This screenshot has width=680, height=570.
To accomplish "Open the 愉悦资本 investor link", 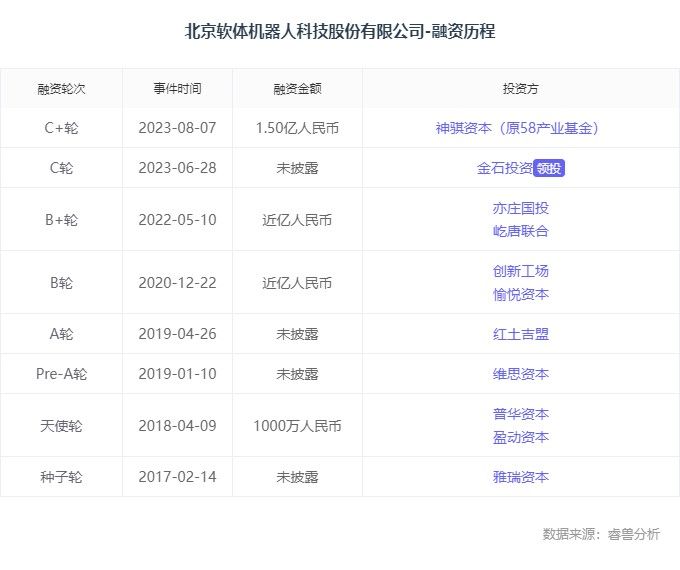I will pyautogui.click(x=520, y=295).
